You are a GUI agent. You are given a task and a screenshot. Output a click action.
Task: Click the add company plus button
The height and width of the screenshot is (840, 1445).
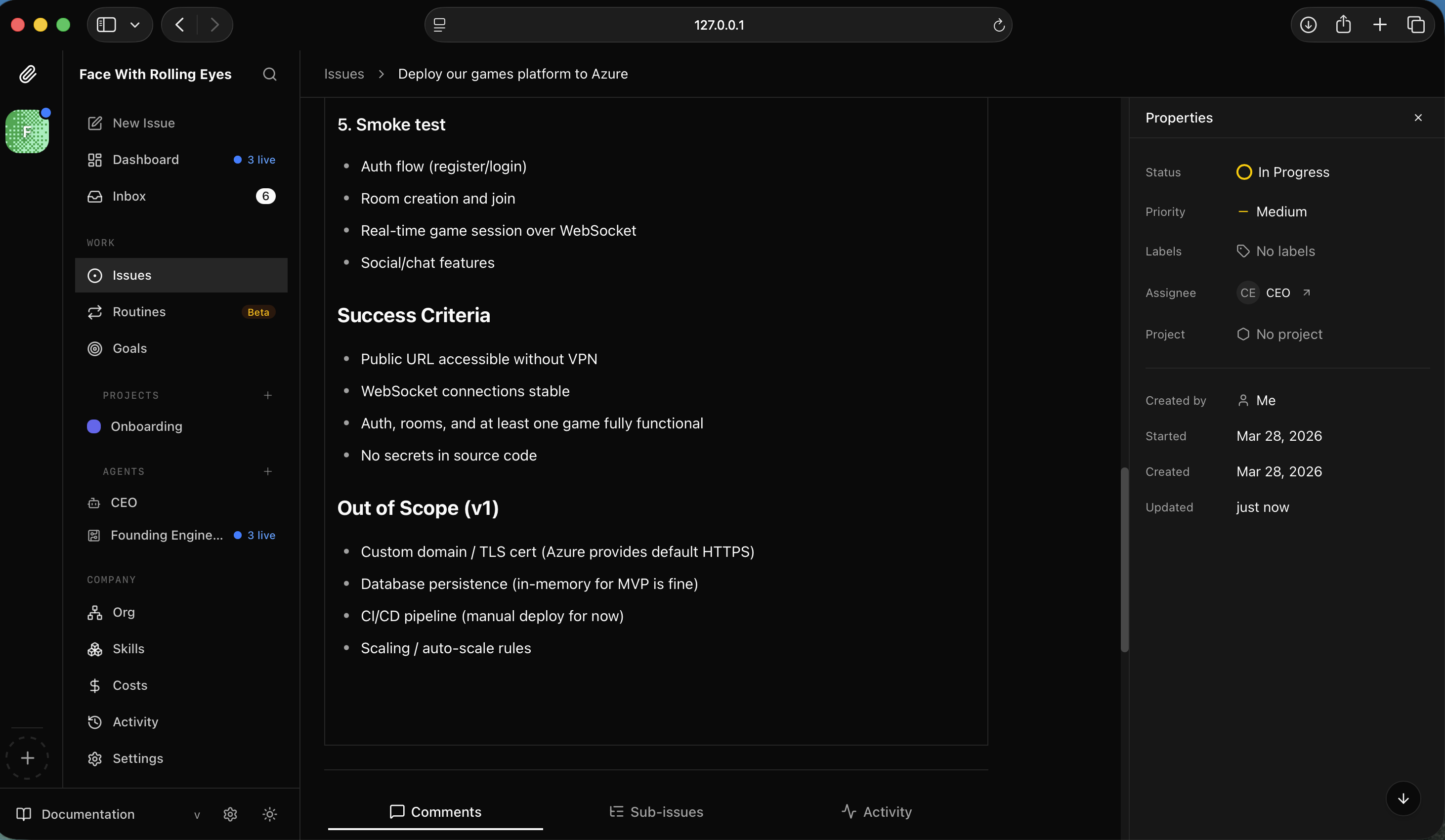pos(27,758)
